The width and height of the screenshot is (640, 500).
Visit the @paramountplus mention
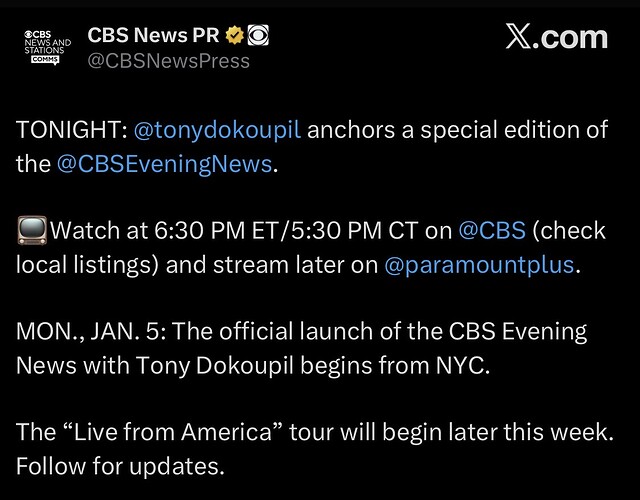pyautogui.click(x=480, y=265)
